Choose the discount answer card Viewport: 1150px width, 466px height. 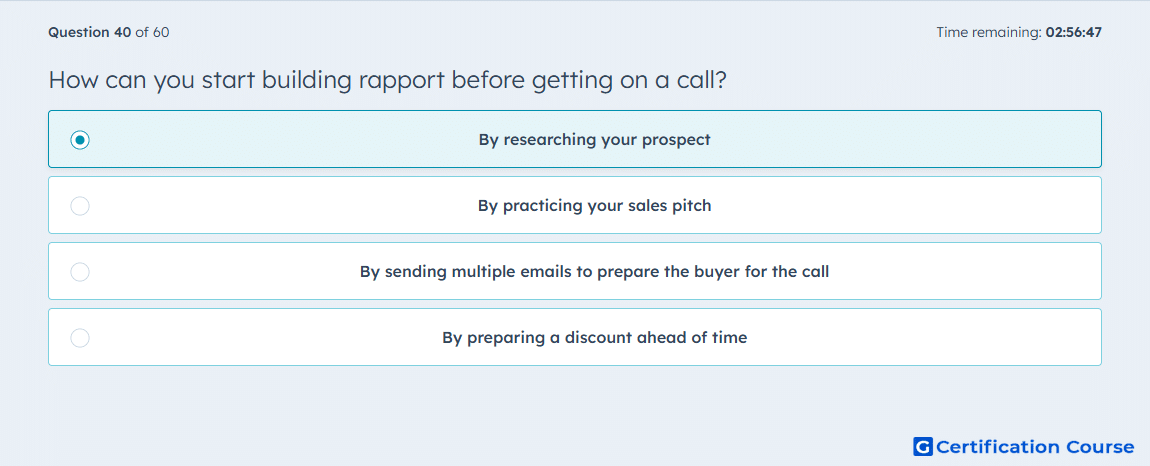coord(575,337)
